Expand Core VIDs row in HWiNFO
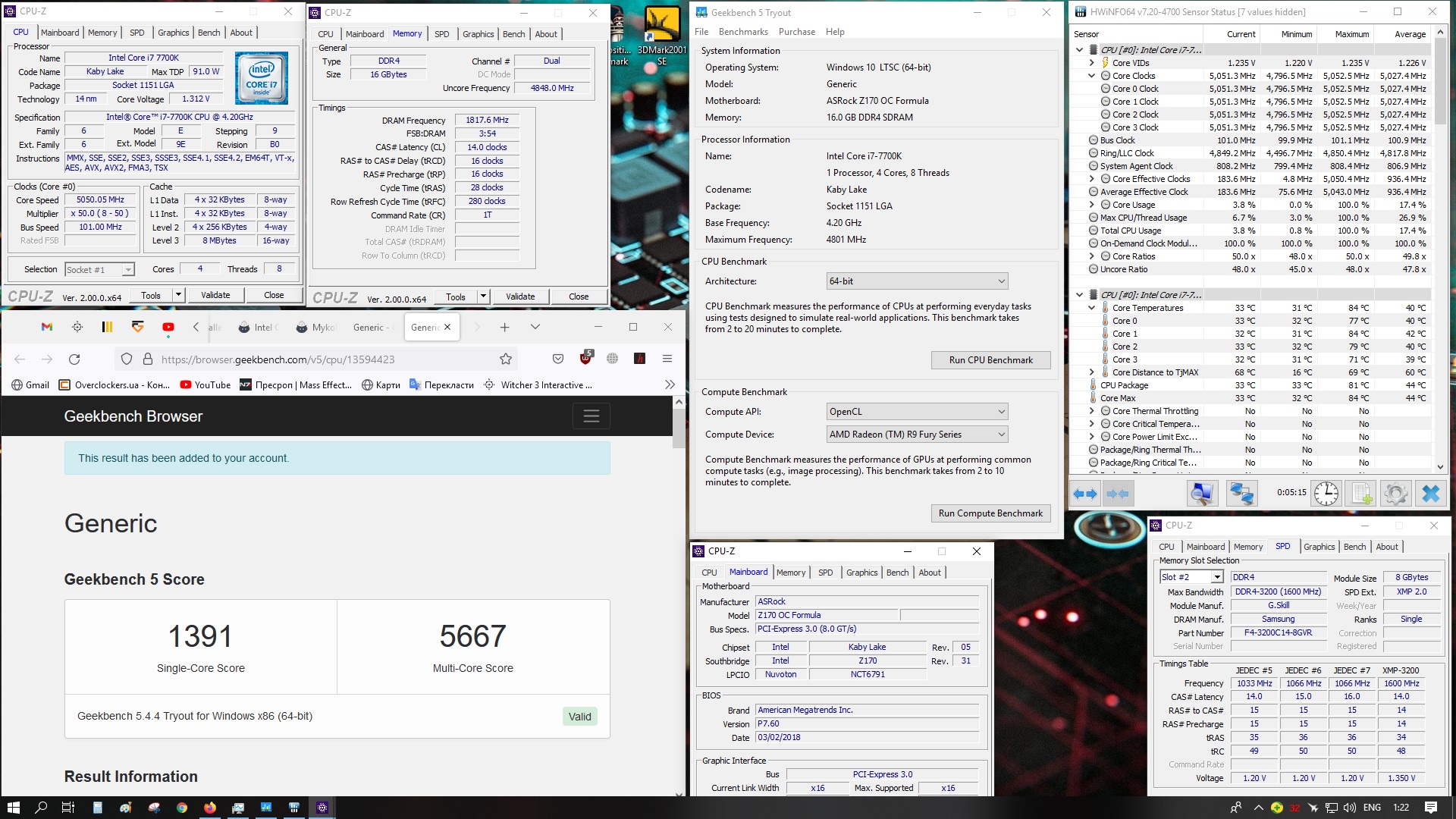1456x819 pixels. pos(1092,63)
